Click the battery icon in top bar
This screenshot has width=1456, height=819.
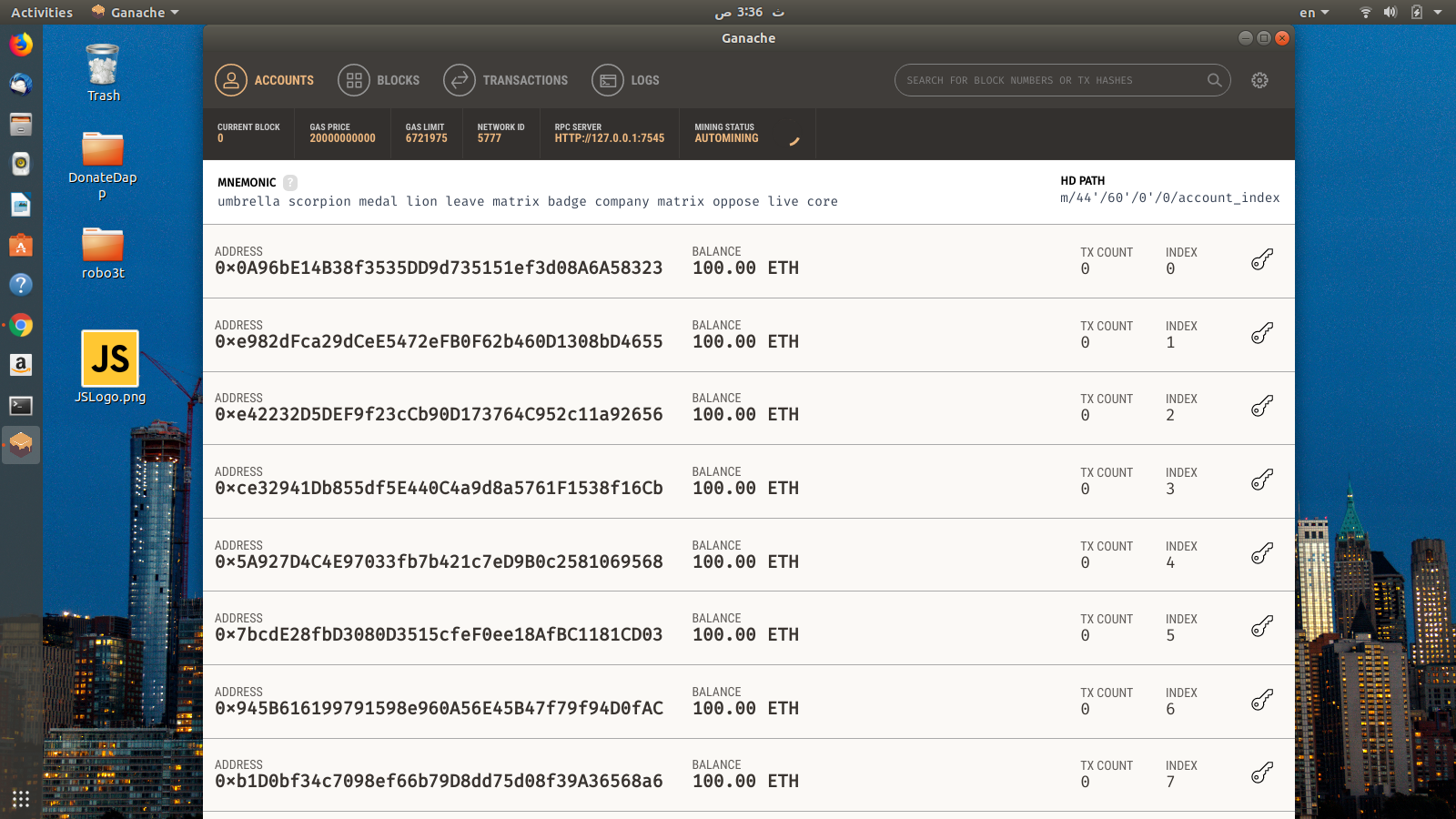1416,13
